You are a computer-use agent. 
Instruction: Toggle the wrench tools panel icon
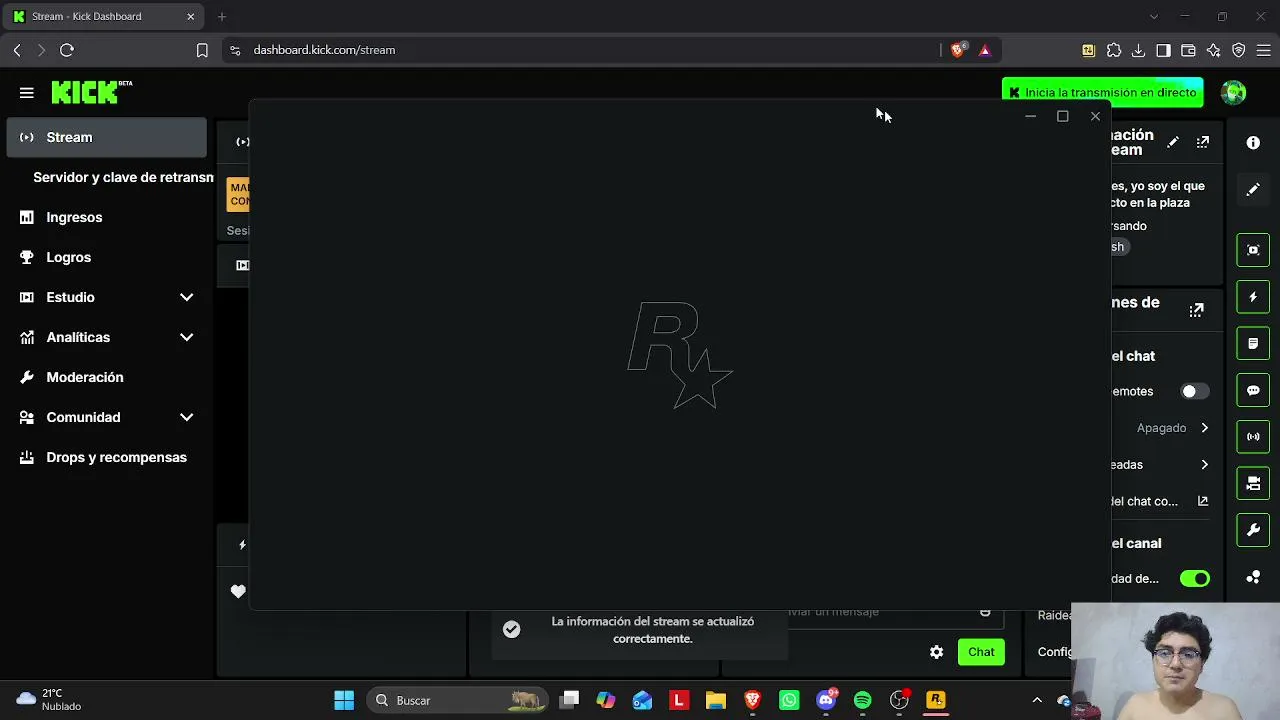[1253, 529]
